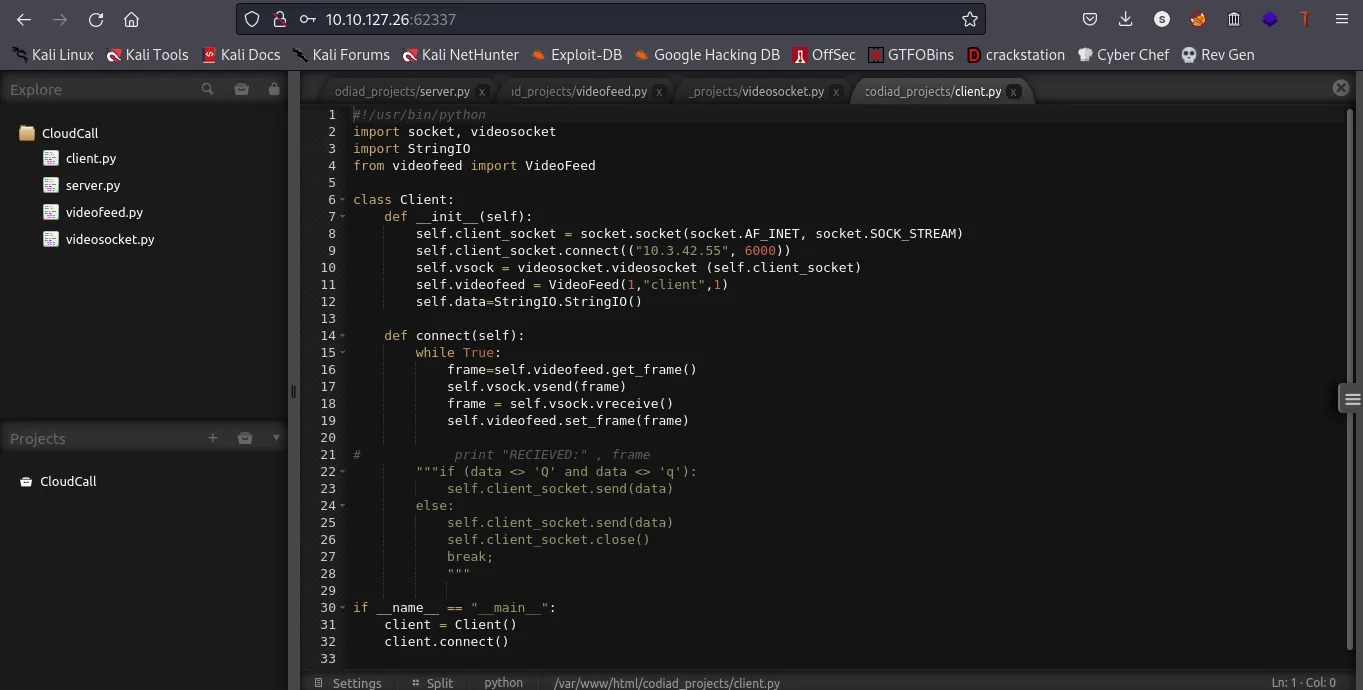Open the Kali Tools bookmark

(147, 55)
